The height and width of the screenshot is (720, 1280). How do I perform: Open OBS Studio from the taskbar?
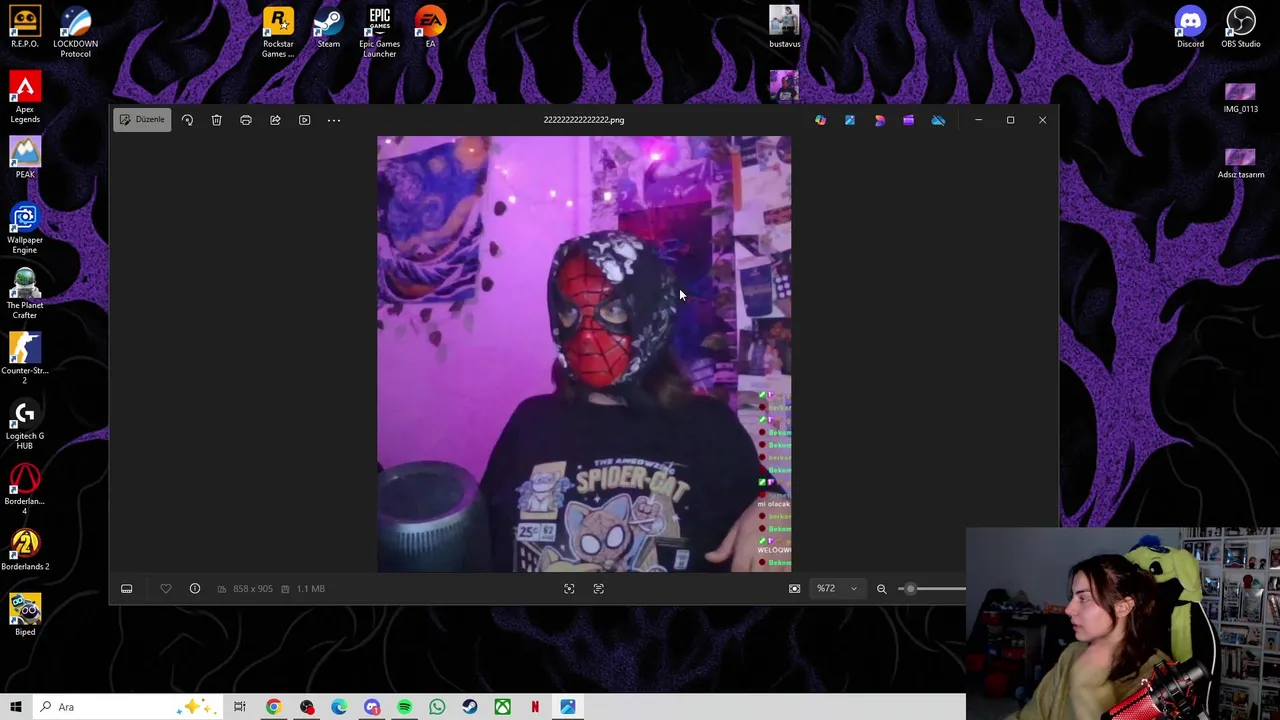pyautogui.click(x=306, y=707)
